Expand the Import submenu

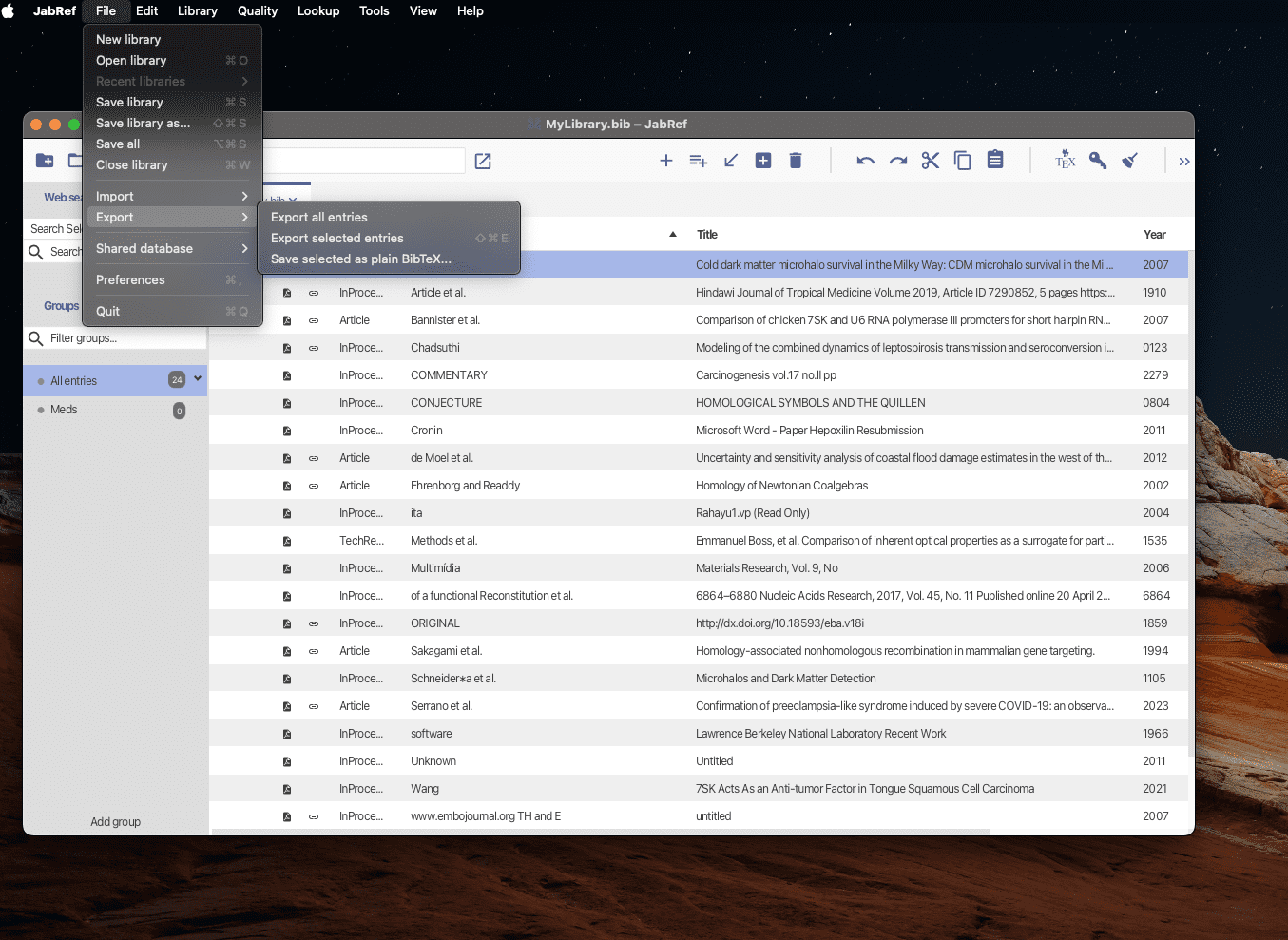pyautogui.click(x=171, y=196)
